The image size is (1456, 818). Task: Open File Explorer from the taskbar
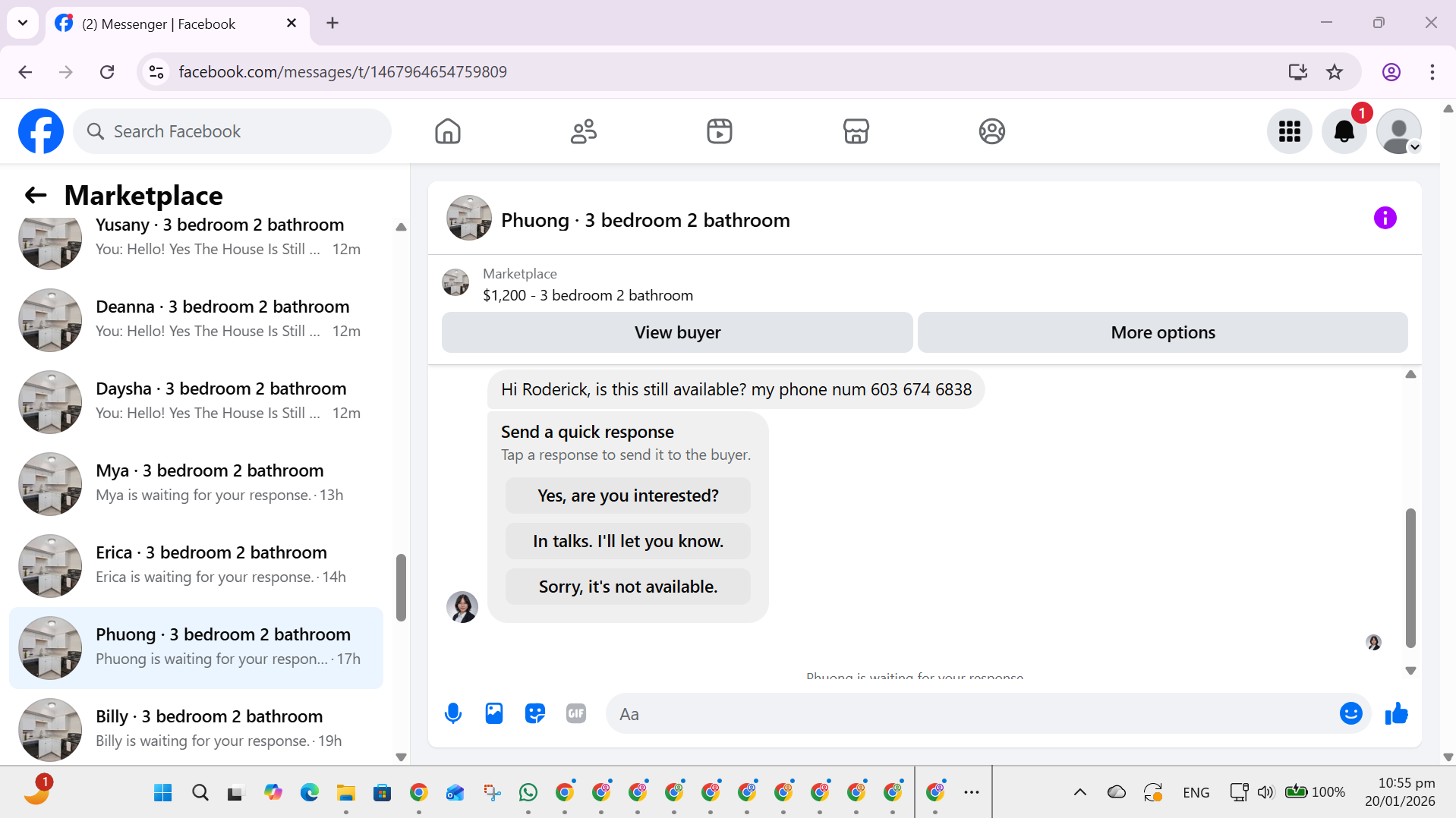click(x=346, y=793)
